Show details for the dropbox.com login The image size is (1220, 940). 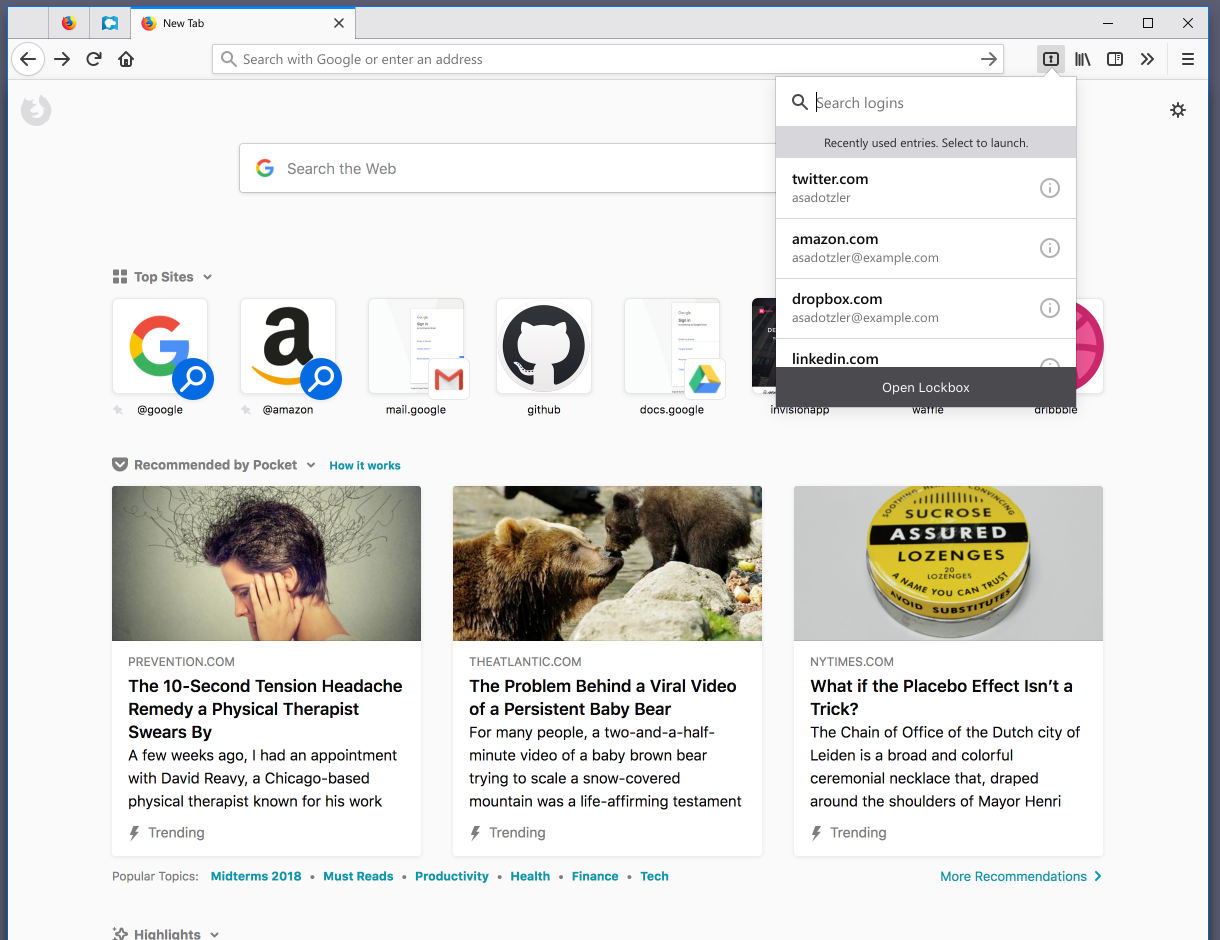click(x=1049, y=308)
